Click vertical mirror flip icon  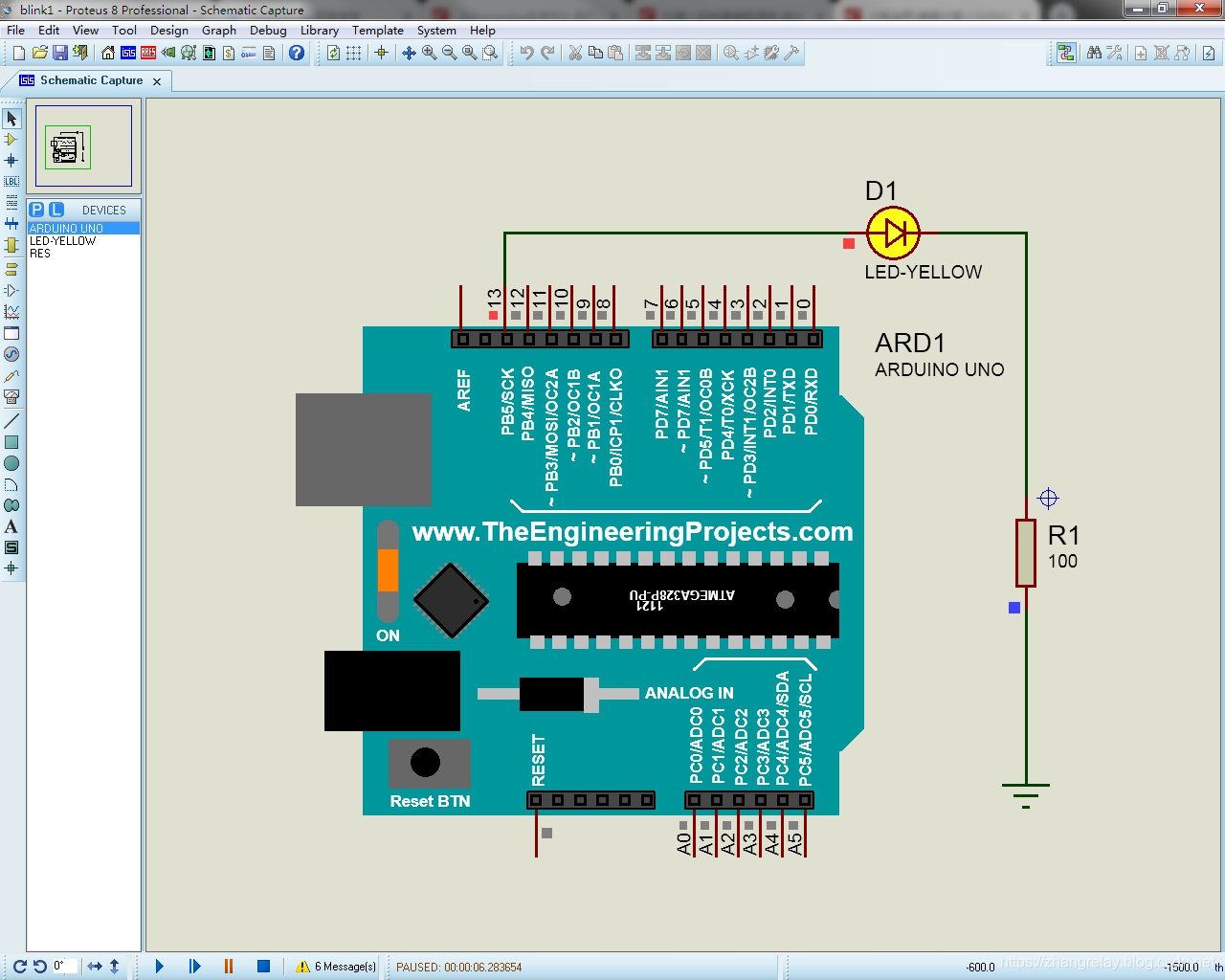pyautogui.click(x=114, y=967)
